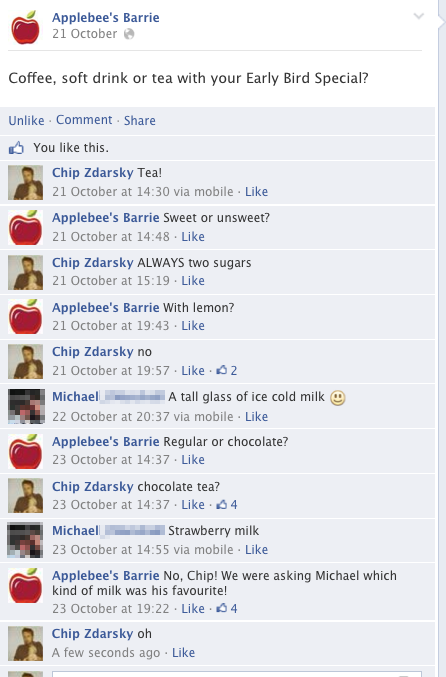Like the 'oh' comment by Chip
Screen dimensions: 446x677
183,652
